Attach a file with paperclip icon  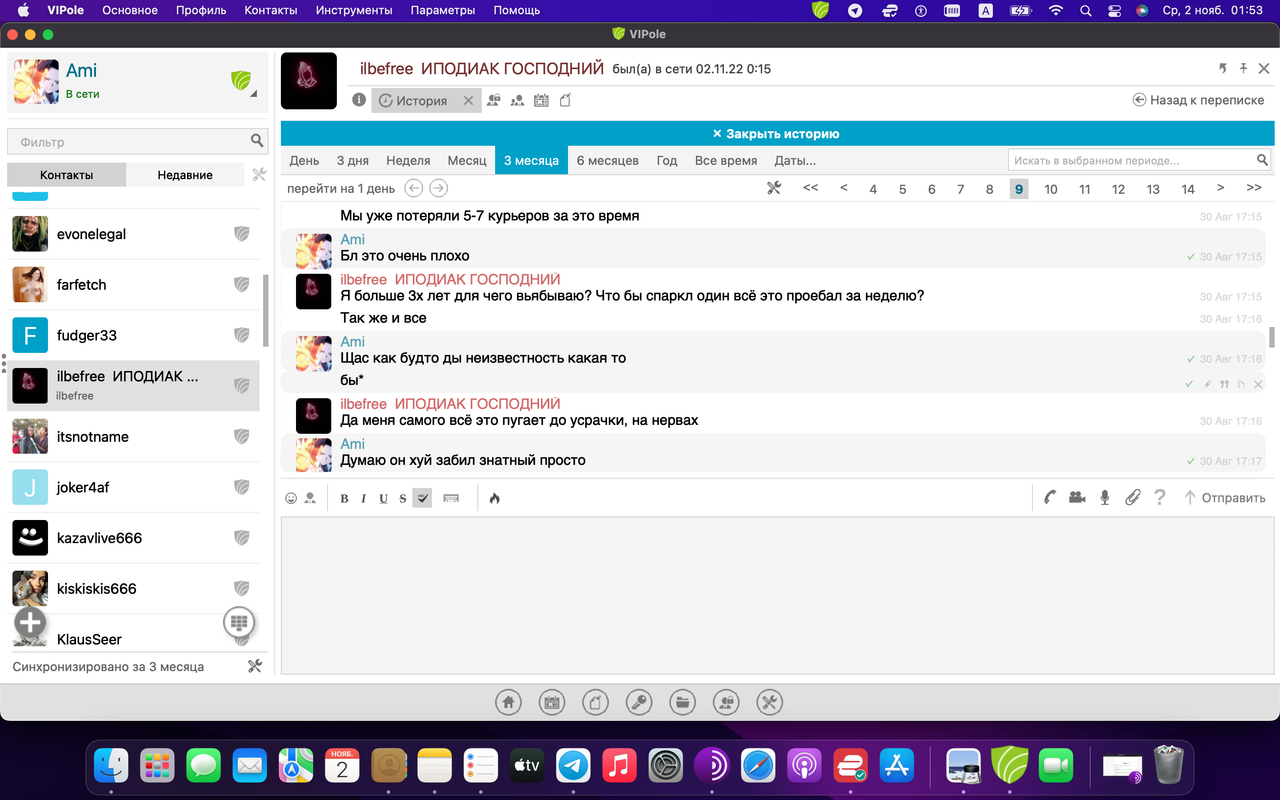coord(1132,497)
